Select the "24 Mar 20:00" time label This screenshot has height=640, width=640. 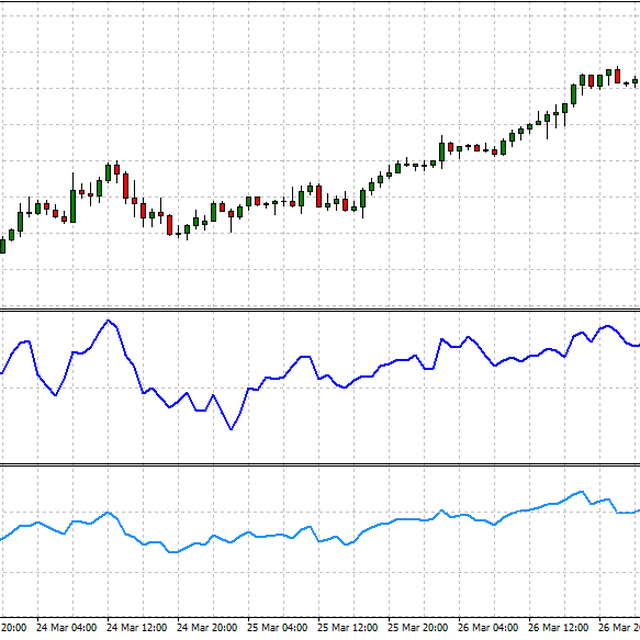click(x=208, y=629)
